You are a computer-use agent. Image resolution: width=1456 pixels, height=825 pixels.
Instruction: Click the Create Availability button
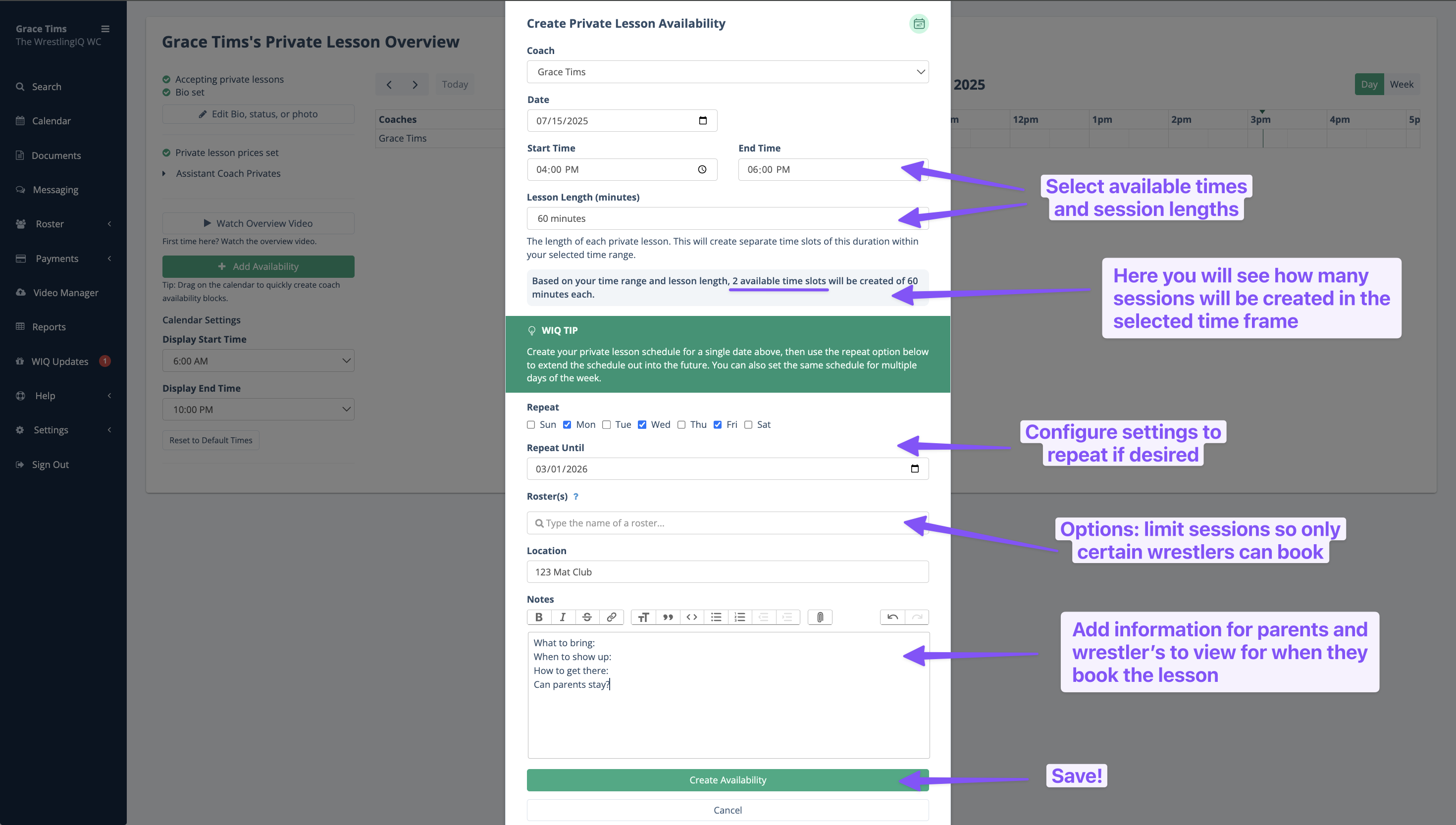pos(728,780)
